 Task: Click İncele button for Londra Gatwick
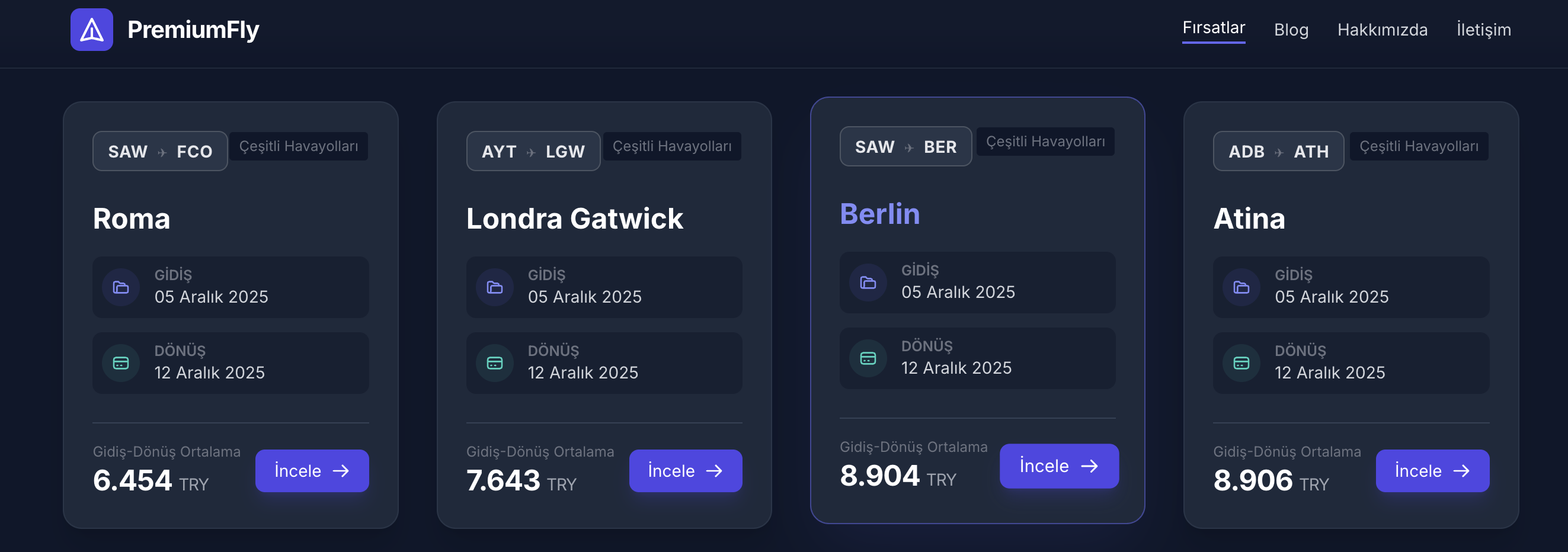pos(686,470)
